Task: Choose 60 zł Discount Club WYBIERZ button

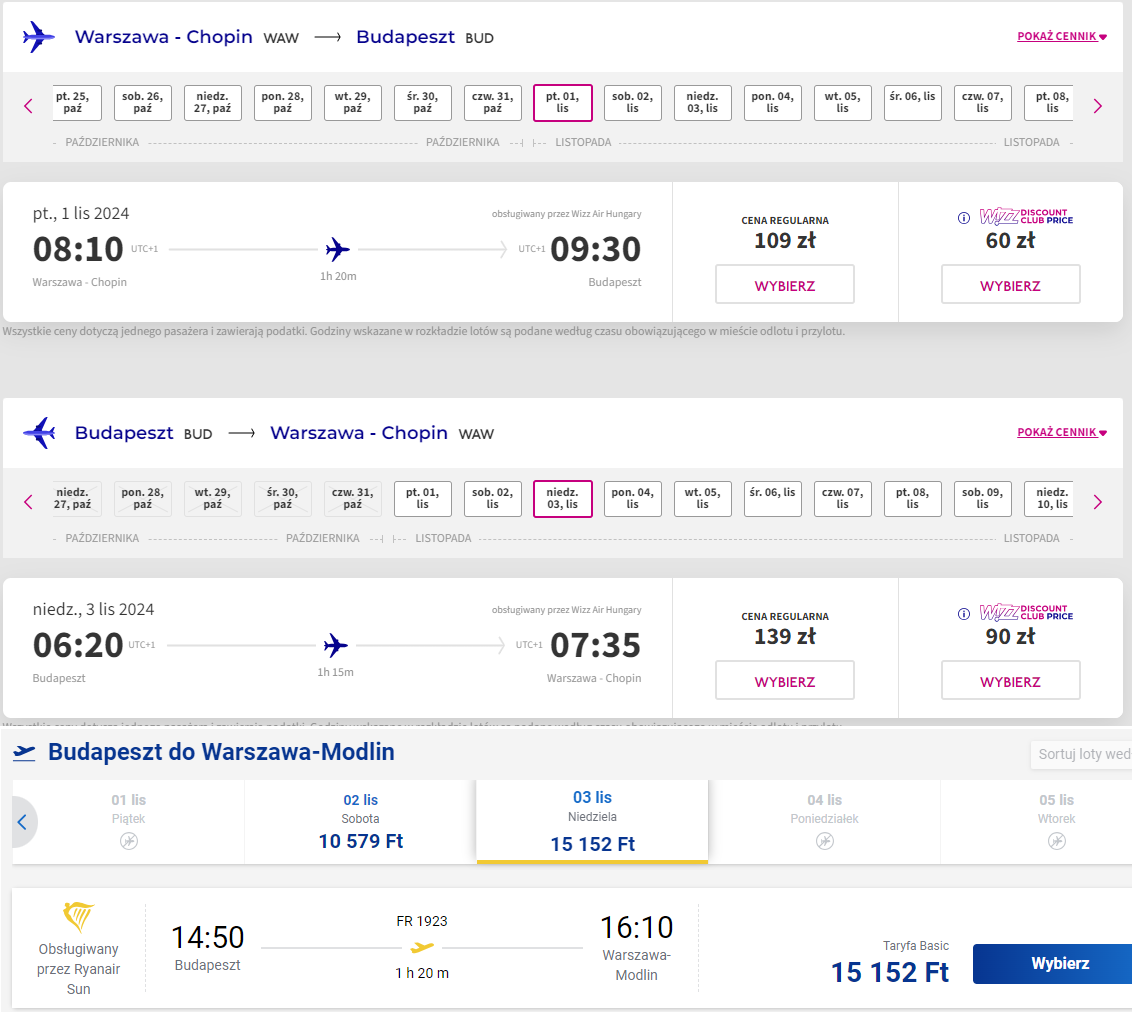Action: pyautogui.click(x=1010, y=284)
